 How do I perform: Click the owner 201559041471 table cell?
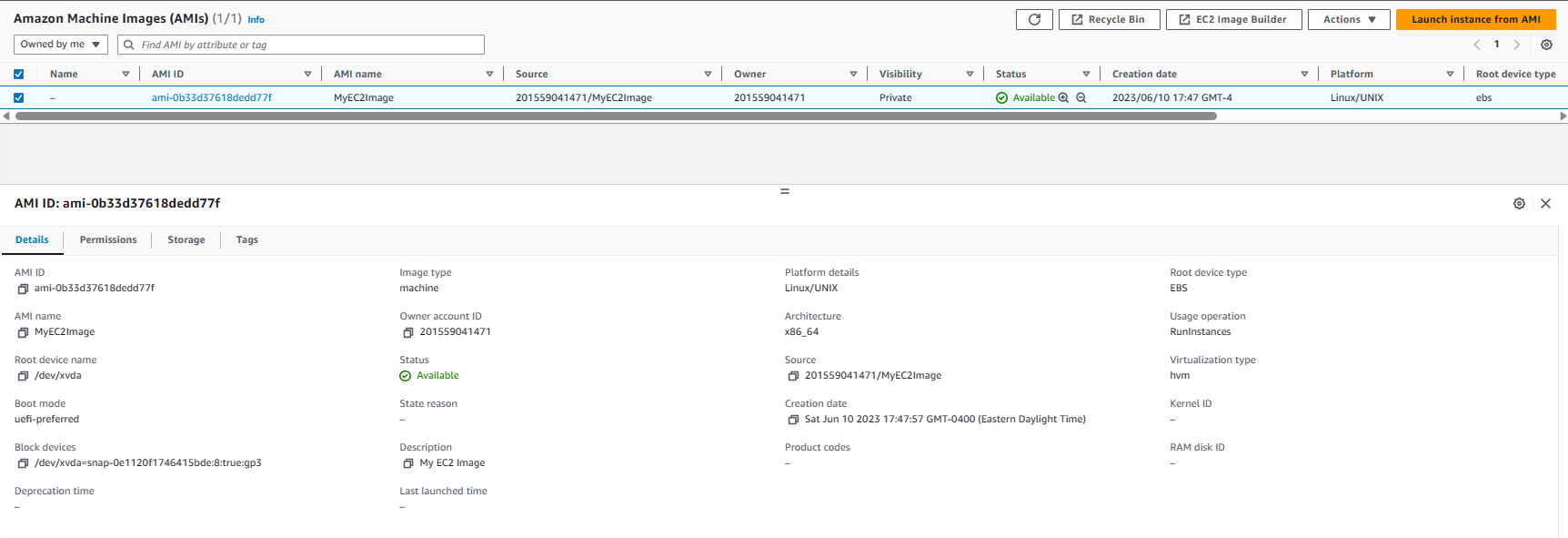(769, 97)
